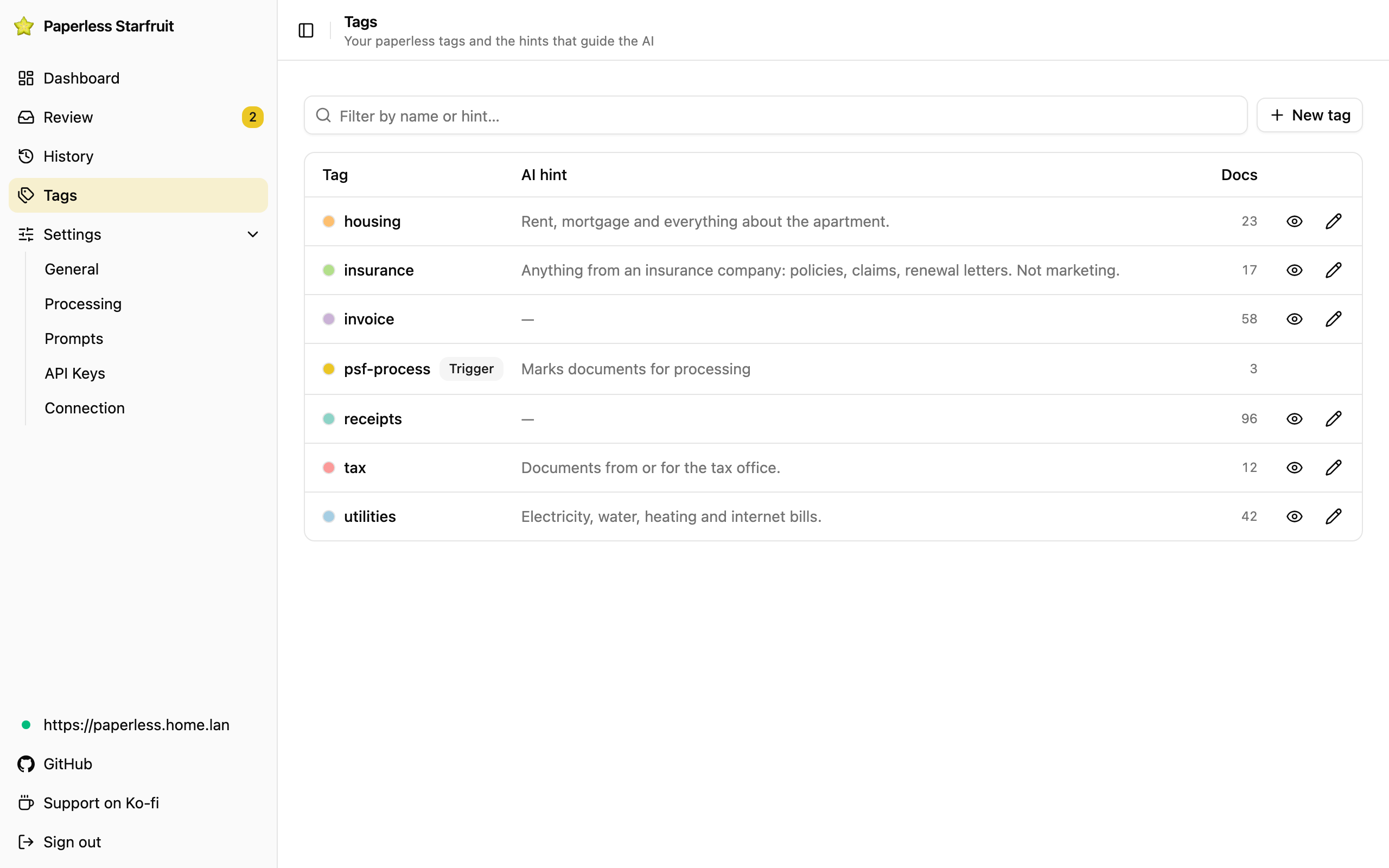Focus the Filter by name or hint field

pos(775,116)
